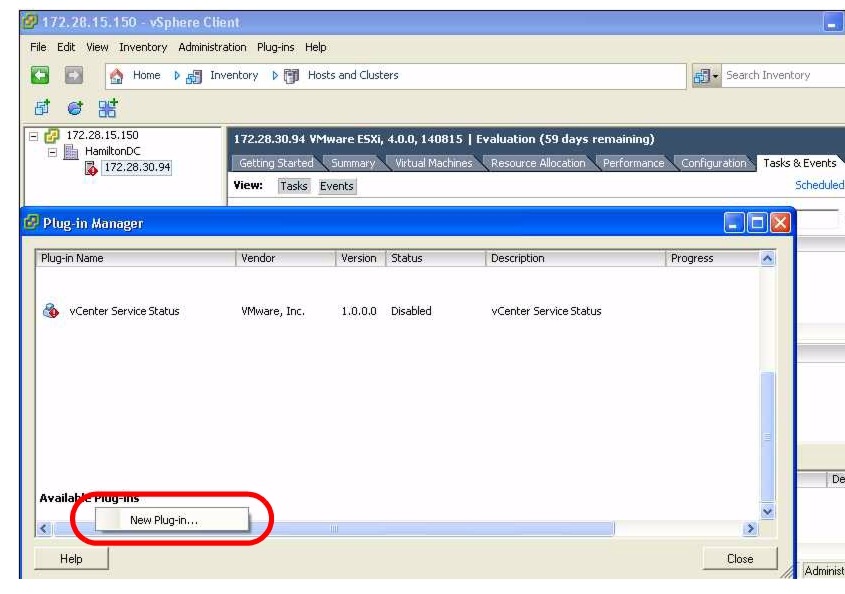The width and height of the screenshot is (845, 594).
Task: Click the Inventory breadcrumb text
Action: (234, 75)
